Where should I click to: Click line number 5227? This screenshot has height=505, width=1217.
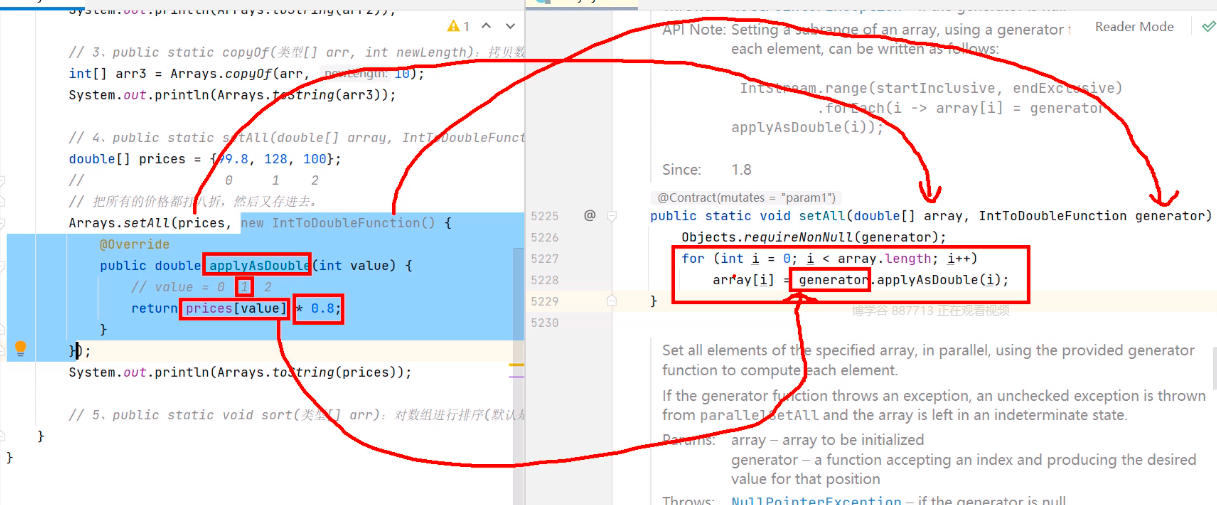click(545, 258)
